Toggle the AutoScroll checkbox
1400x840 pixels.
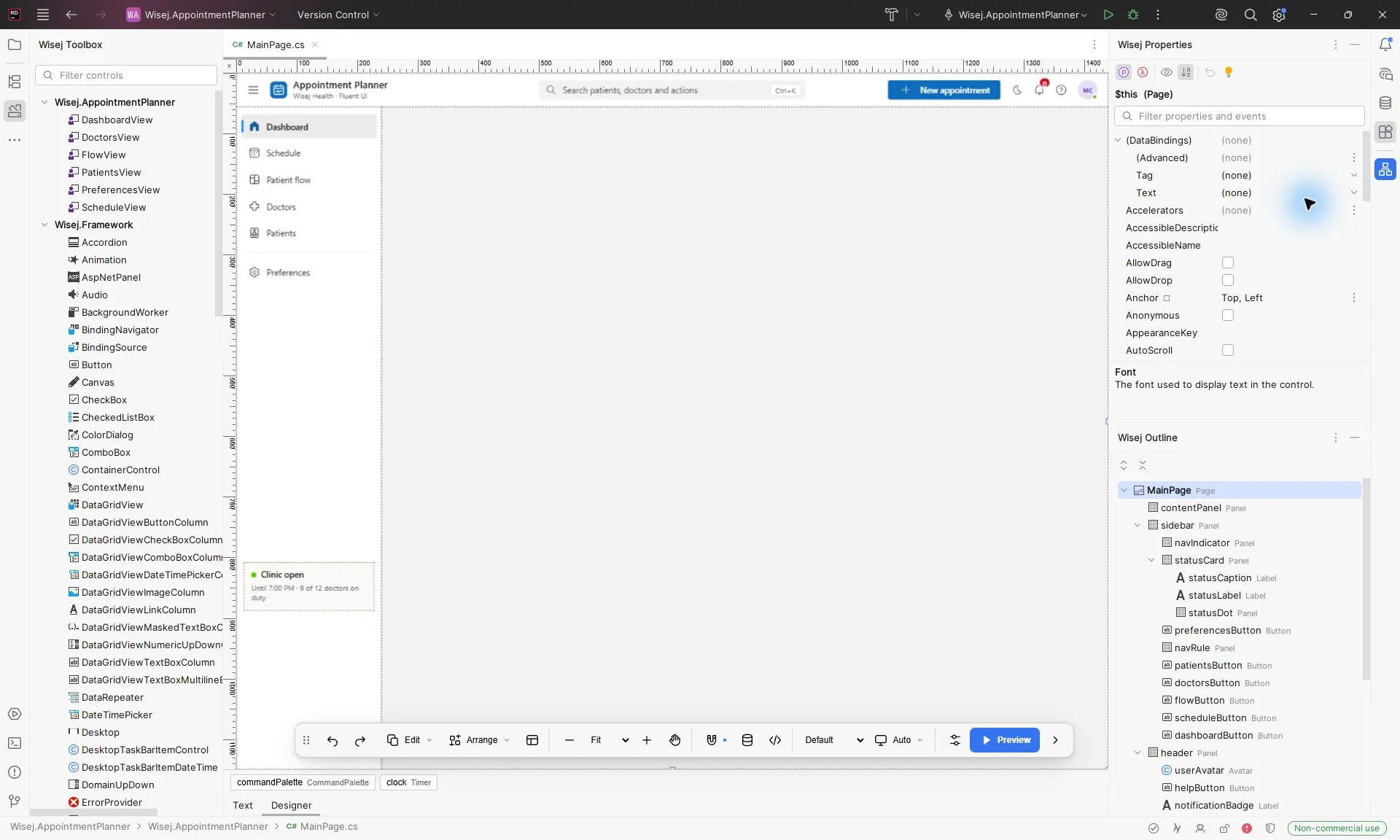click(1228, 350)
